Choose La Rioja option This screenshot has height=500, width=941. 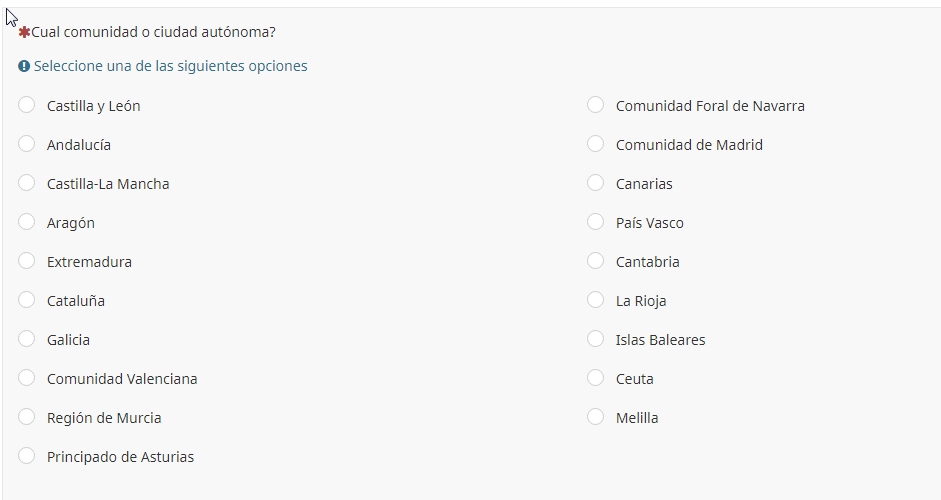tap(596, 300)
